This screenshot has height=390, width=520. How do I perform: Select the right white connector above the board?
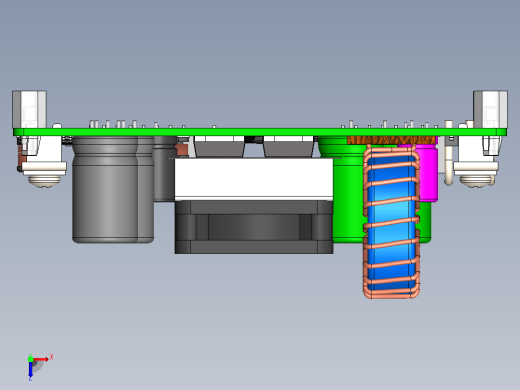click(490, 109)
